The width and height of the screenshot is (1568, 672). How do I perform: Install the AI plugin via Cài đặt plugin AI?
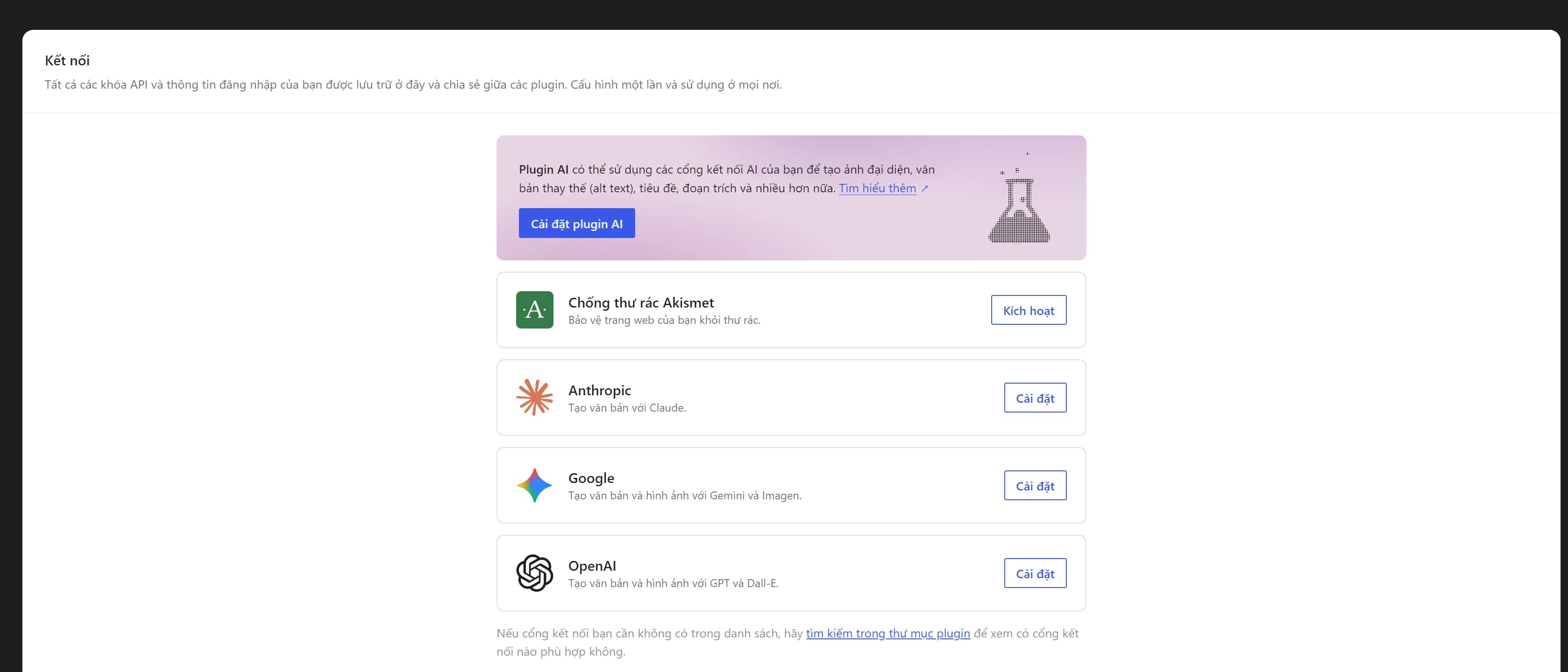[x=576, y=224]
